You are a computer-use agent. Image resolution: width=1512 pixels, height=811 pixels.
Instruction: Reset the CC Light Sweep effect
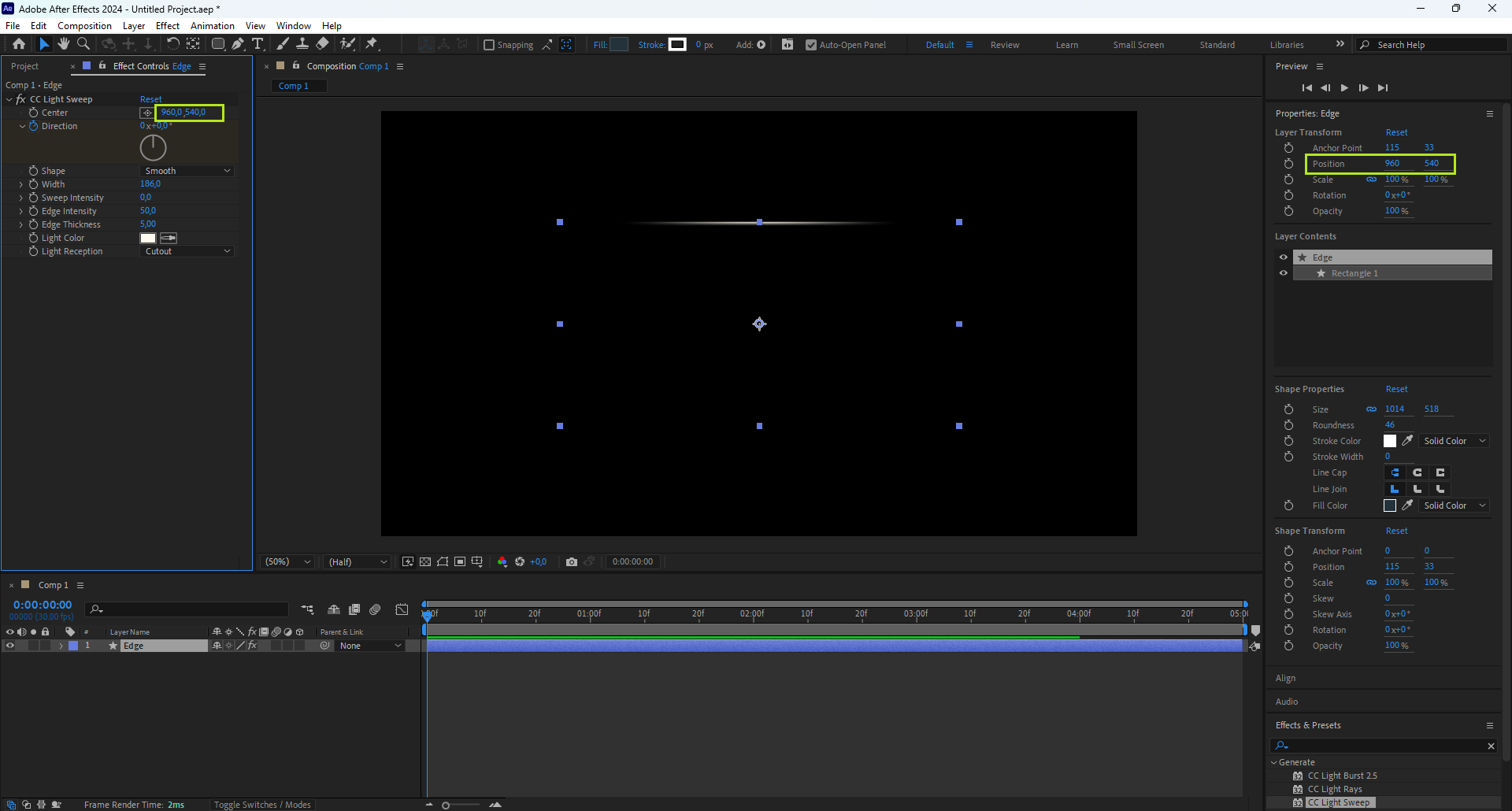[150, 99]
